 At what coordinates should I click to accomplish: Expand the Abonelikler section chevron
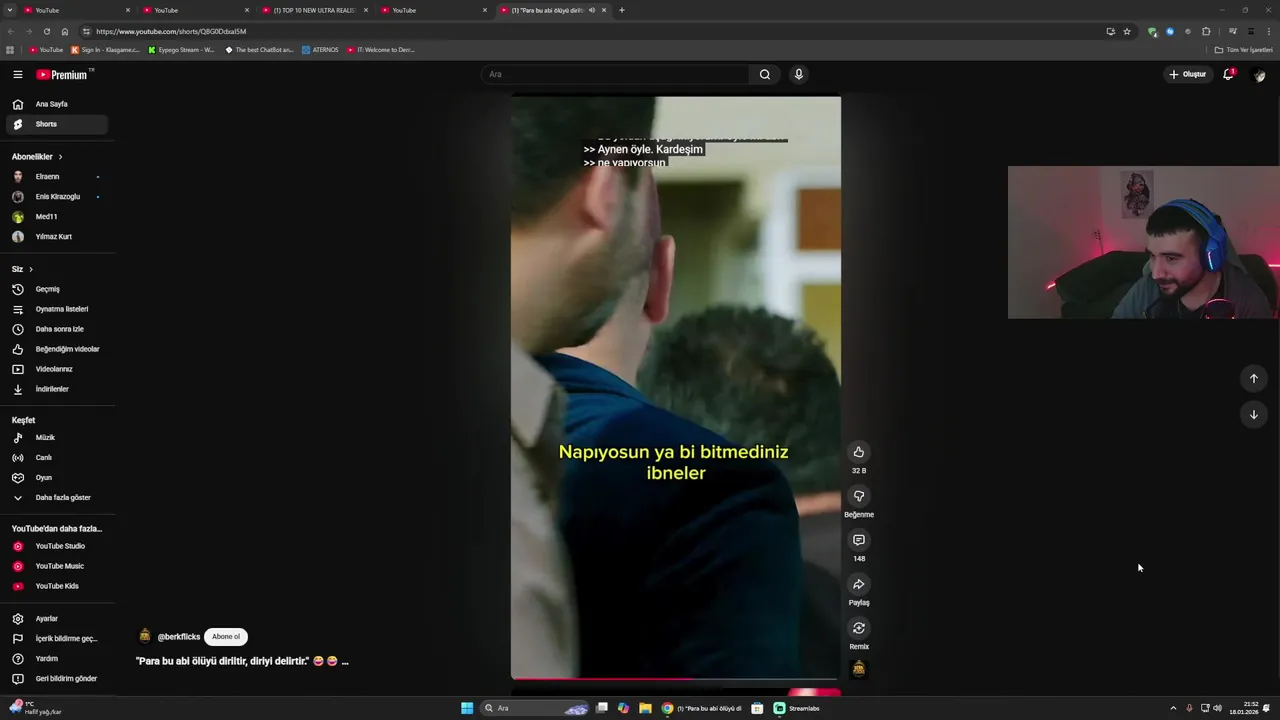coord(60,157)
